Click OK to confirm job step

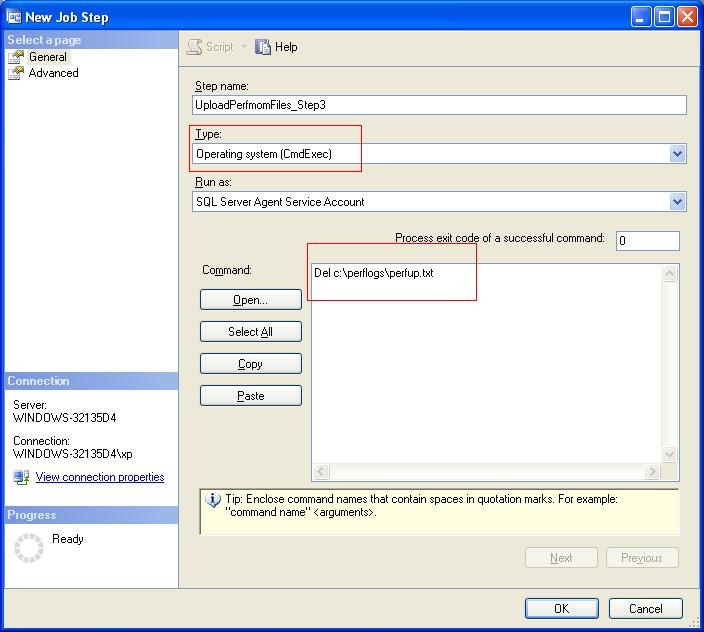tap(561, 608)
